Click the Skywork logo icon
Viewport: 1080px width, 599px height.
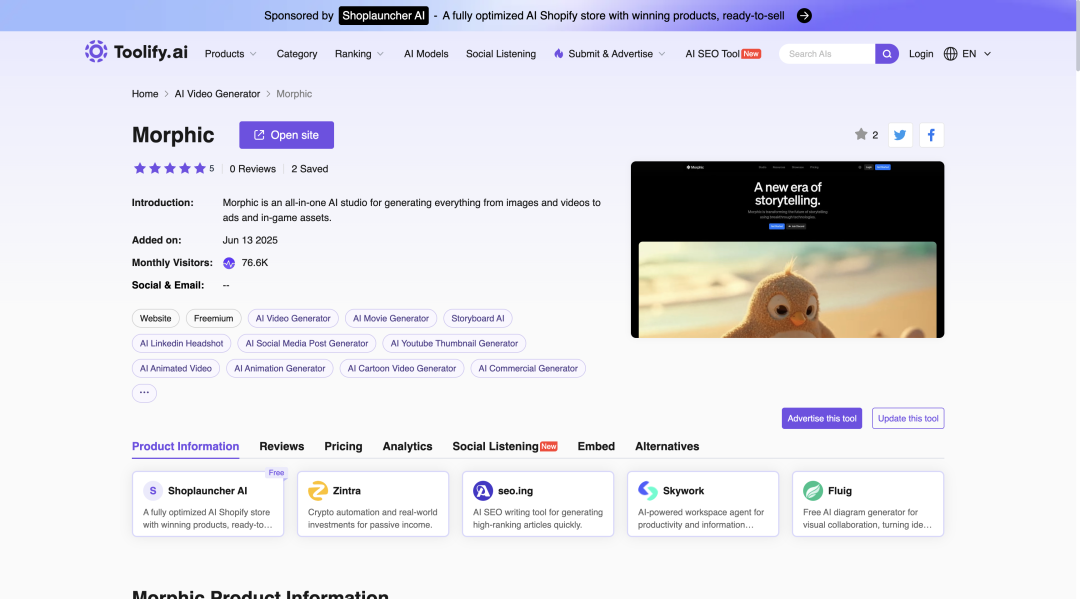pyautogui.click(x=647, y=491)
